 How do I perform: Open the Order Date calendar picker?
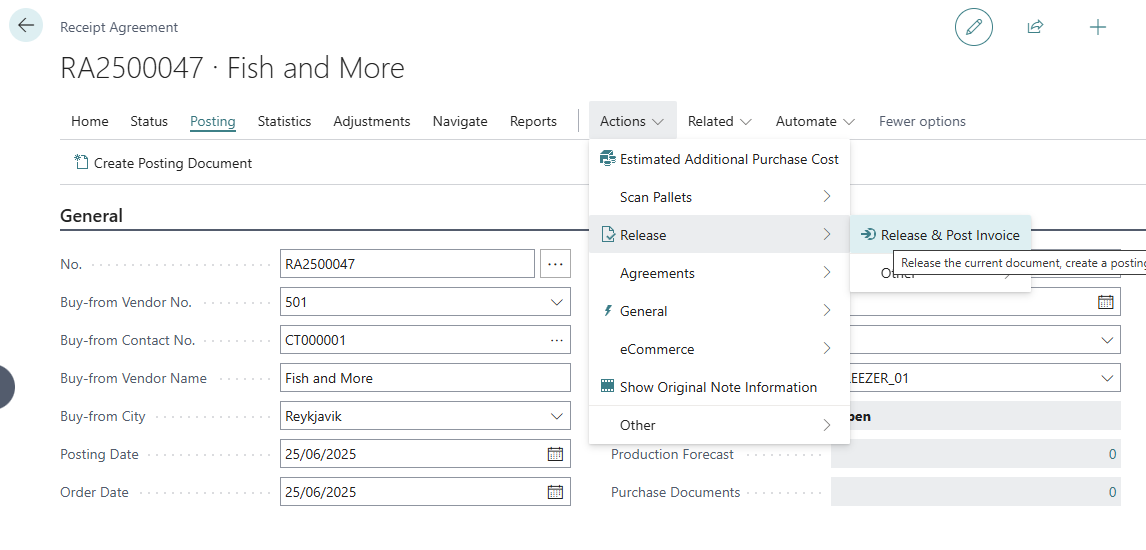(x=555, y=492)
